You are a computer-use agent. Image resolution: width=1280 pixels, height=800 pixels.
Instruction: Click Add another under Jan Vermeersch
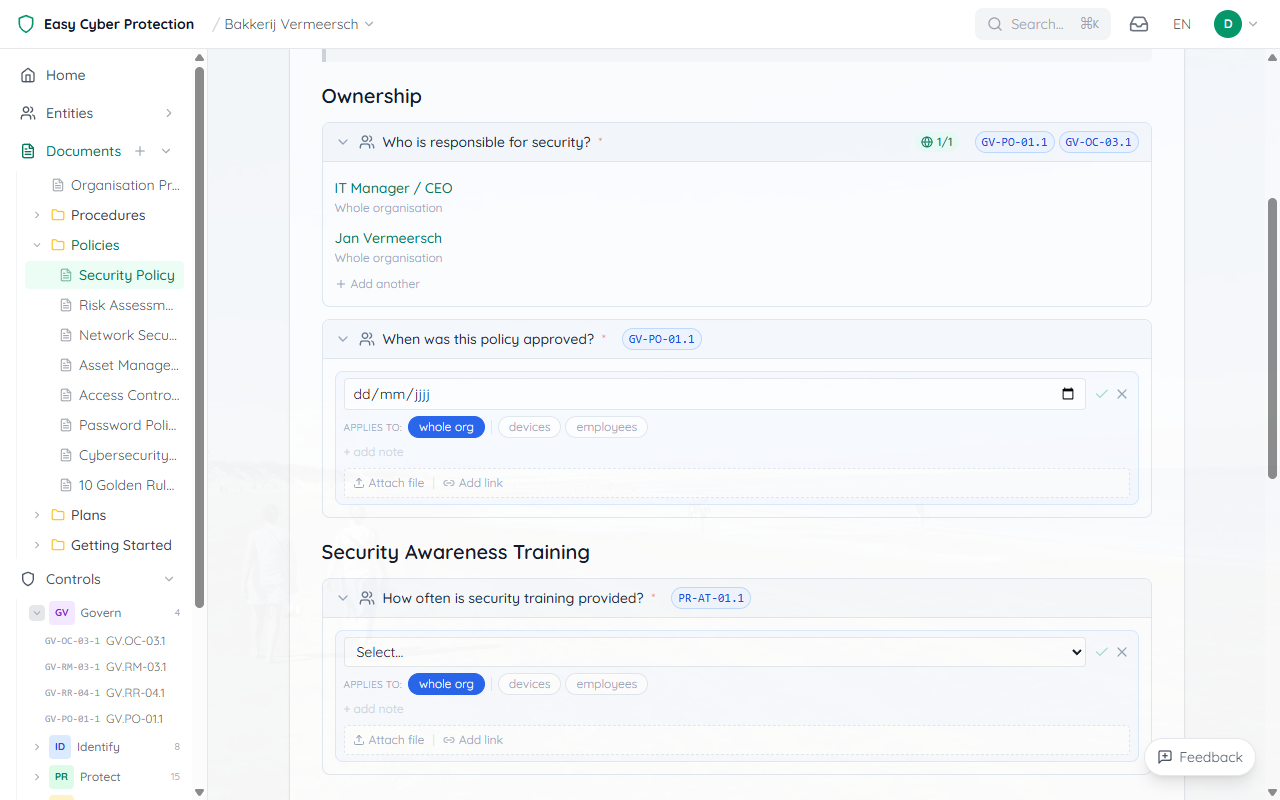point(378,284)
